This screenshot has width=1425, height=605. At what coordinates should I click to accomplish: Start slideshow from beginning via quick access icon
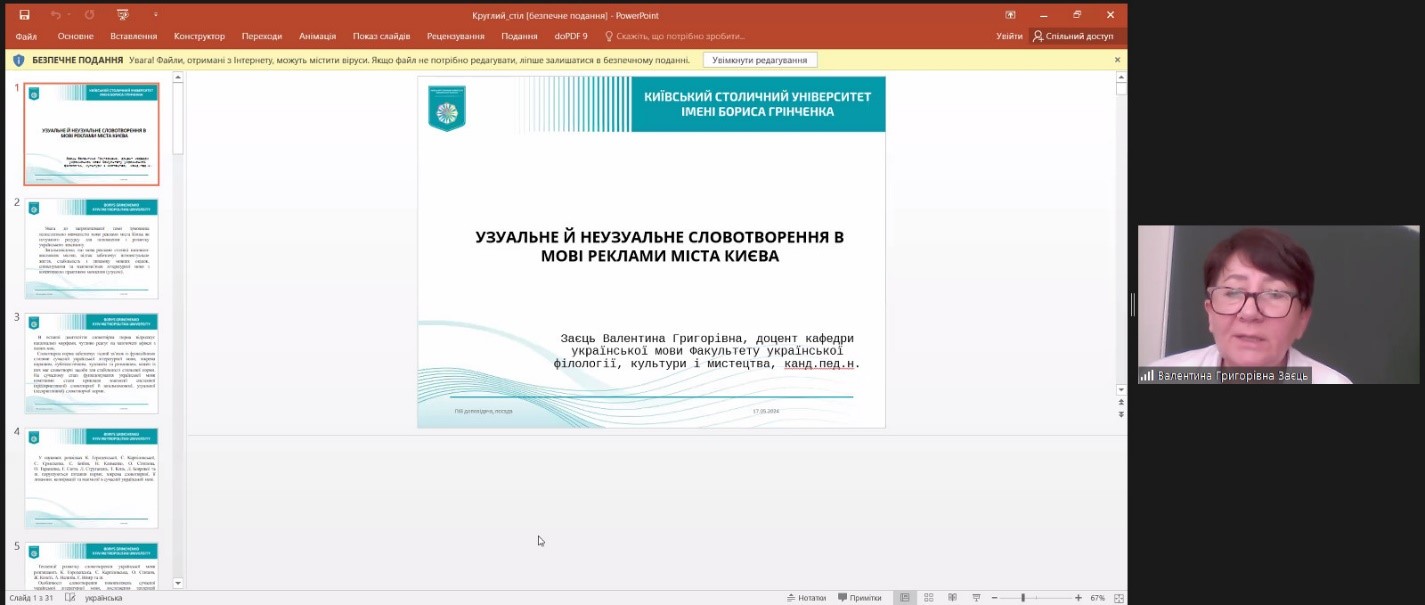click(x=122, y=15)
